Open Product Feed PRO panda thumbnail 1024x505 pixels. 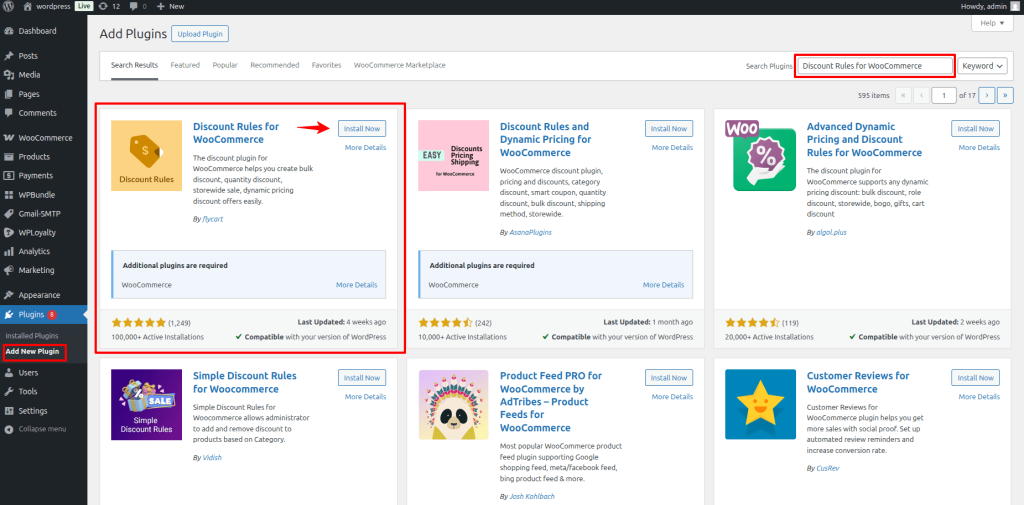(x=453, y=404)
